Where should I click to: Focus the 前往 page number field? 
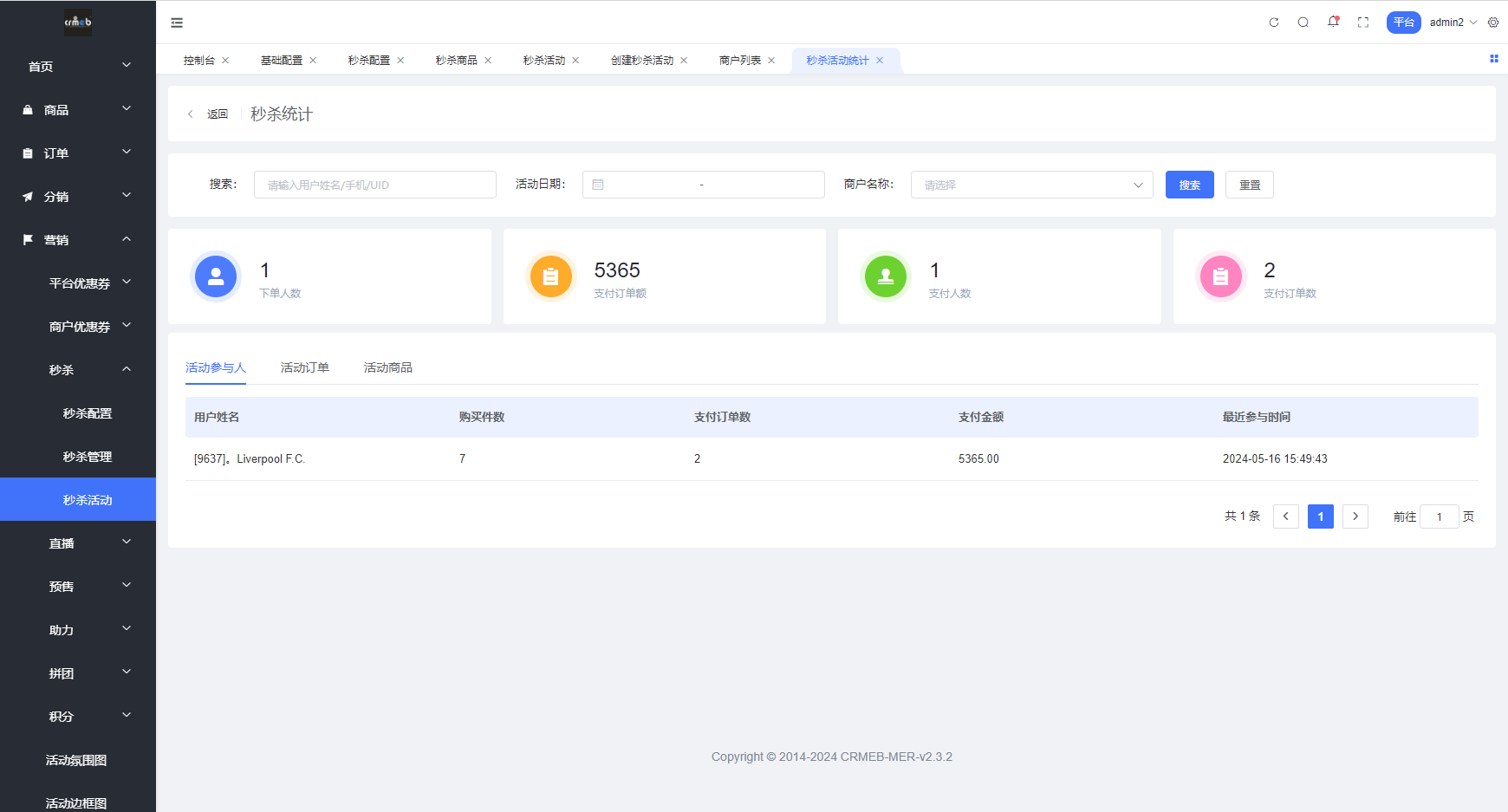click(1440, 516)
